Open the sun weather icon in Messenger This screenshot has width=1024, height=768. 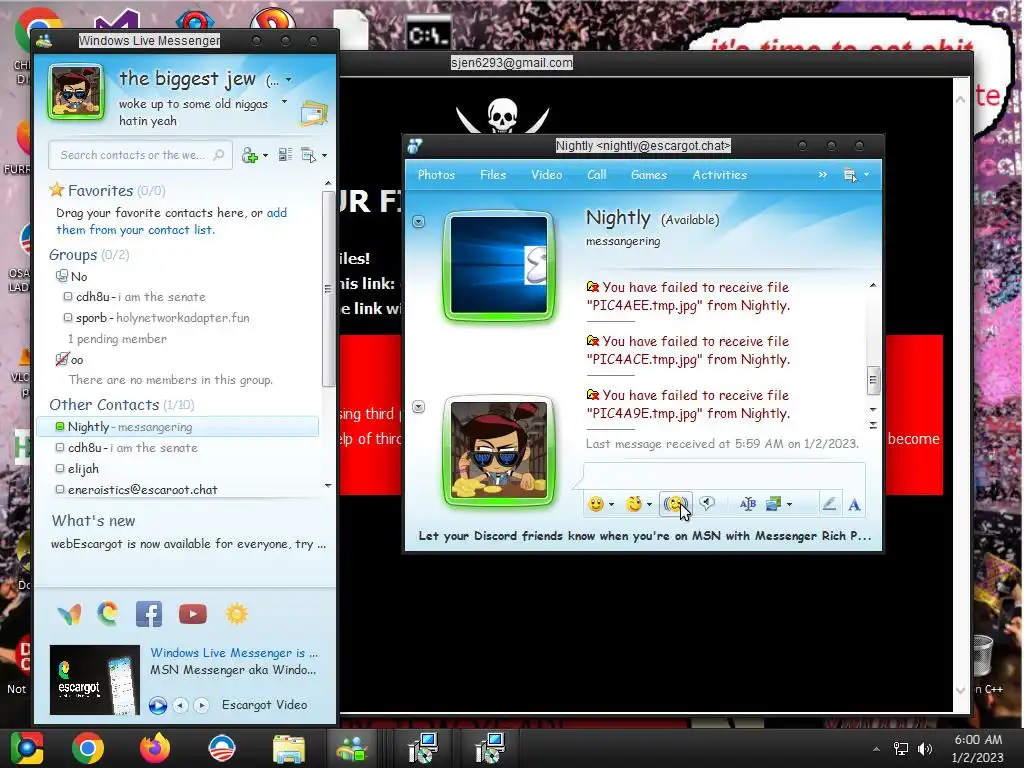(236, 614)
